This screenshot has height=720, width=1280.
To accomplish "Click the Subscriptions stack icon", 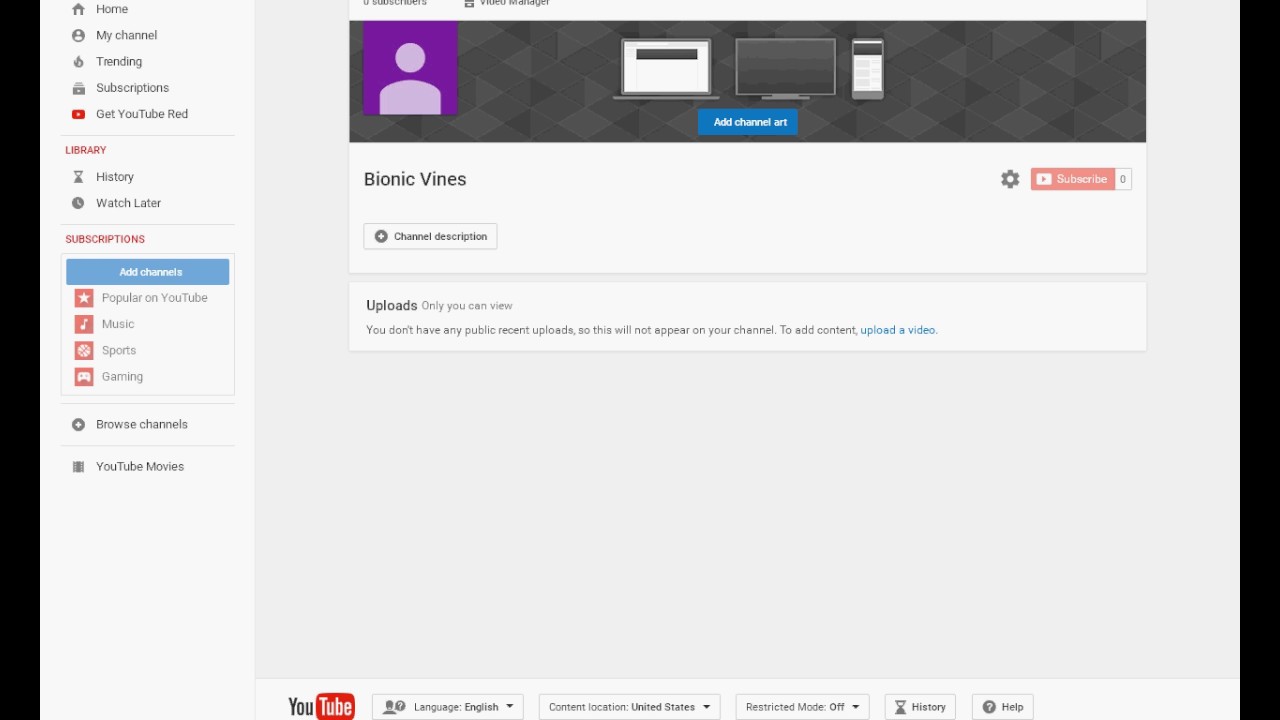I will pos(78,88).
